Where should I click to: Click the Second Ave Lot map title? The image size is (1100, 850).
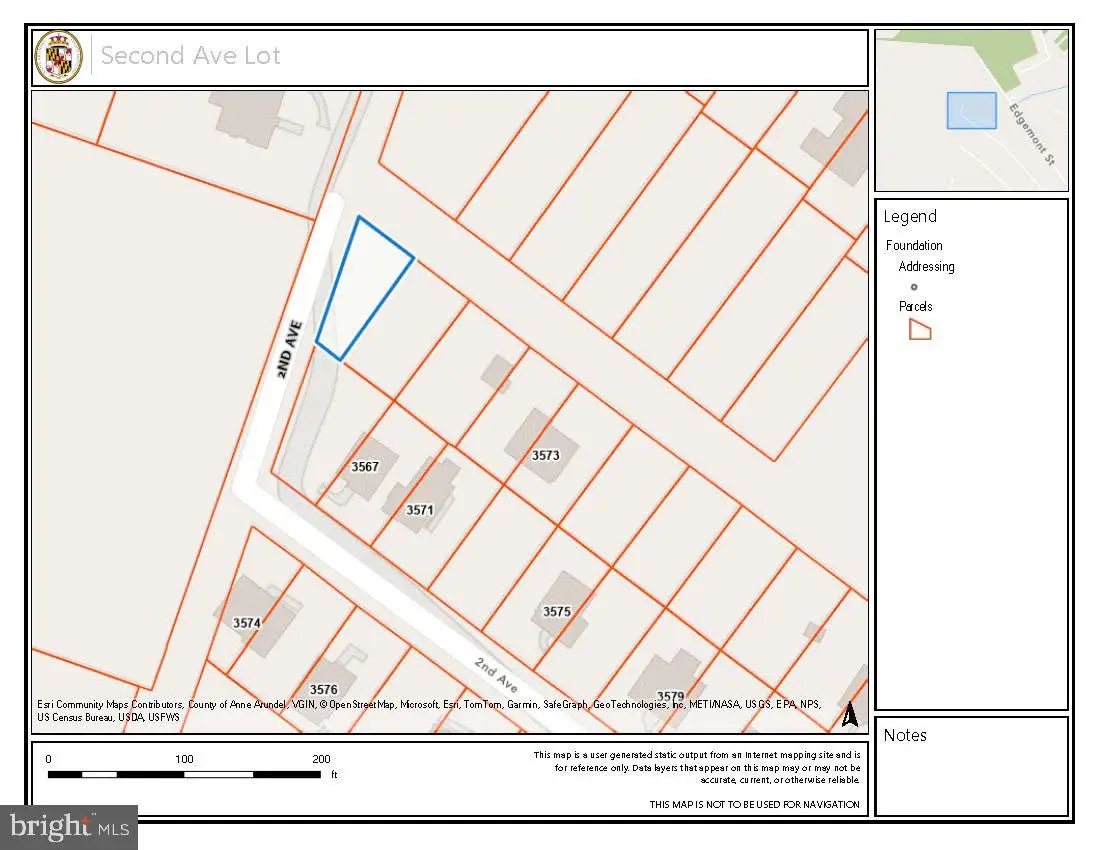click(191, 55)
